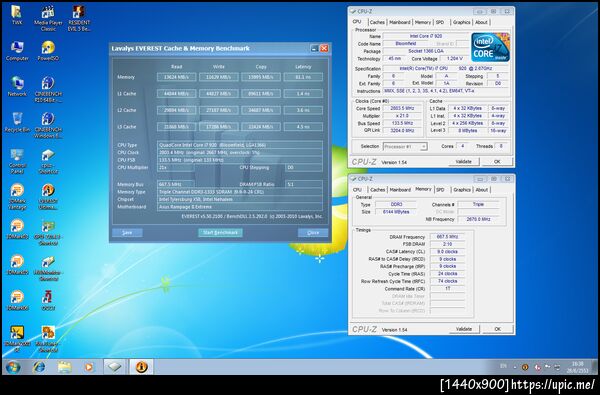Click the 'Asus Rampage II Extreme' motherboard field

pos(240,207)
